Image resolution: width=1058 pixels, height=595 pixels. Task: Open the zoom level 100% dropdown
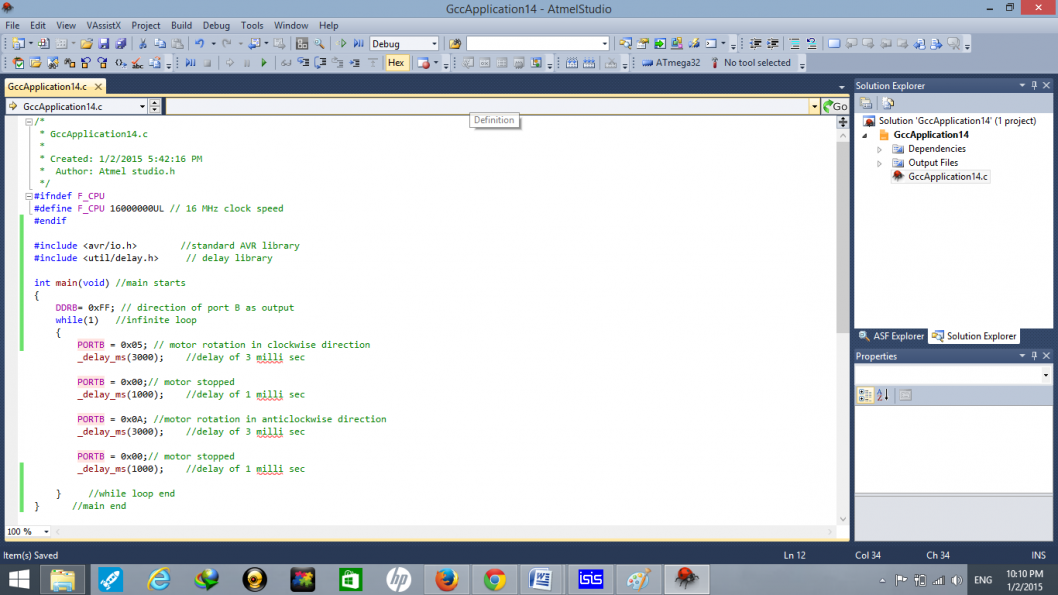pyautogui.click(x=46, y=532)
